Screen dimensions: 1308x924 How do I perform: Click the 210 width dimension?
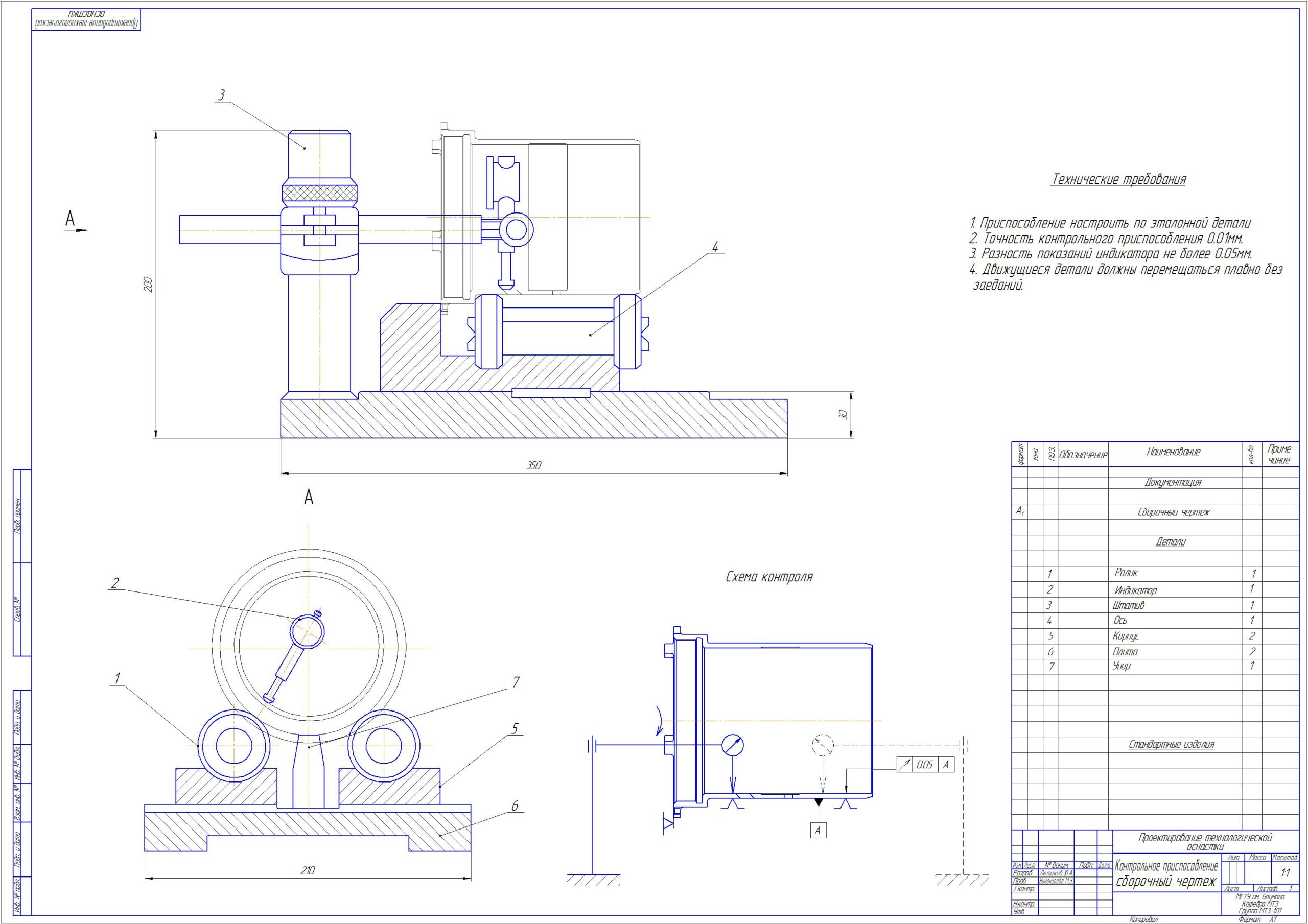[x=307, y=870]
